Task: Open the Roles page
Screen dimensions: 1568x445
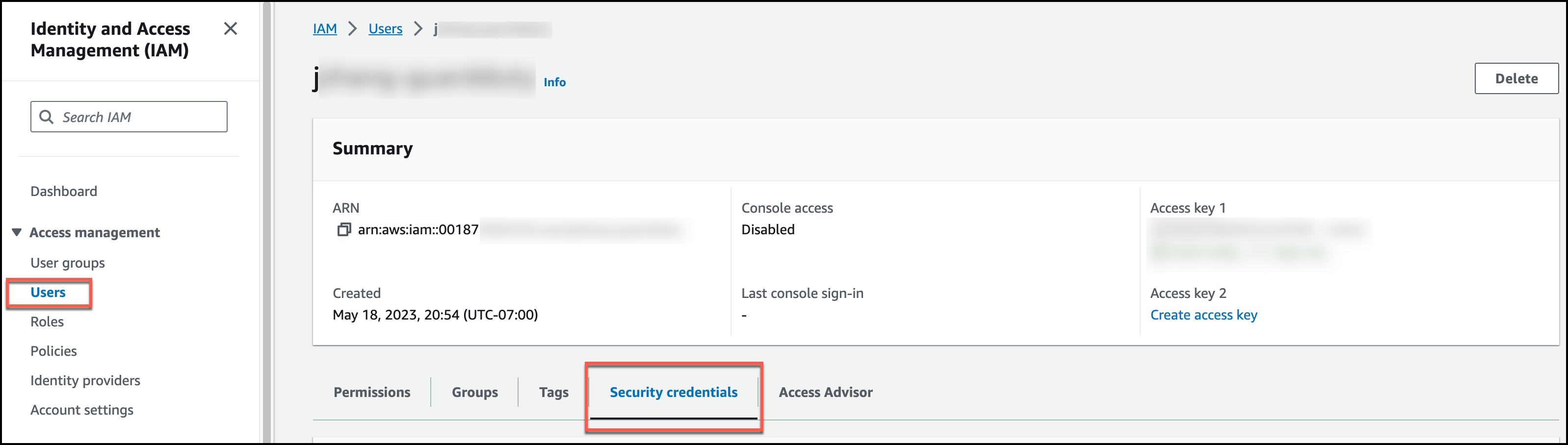Action: tap(47, 321)
